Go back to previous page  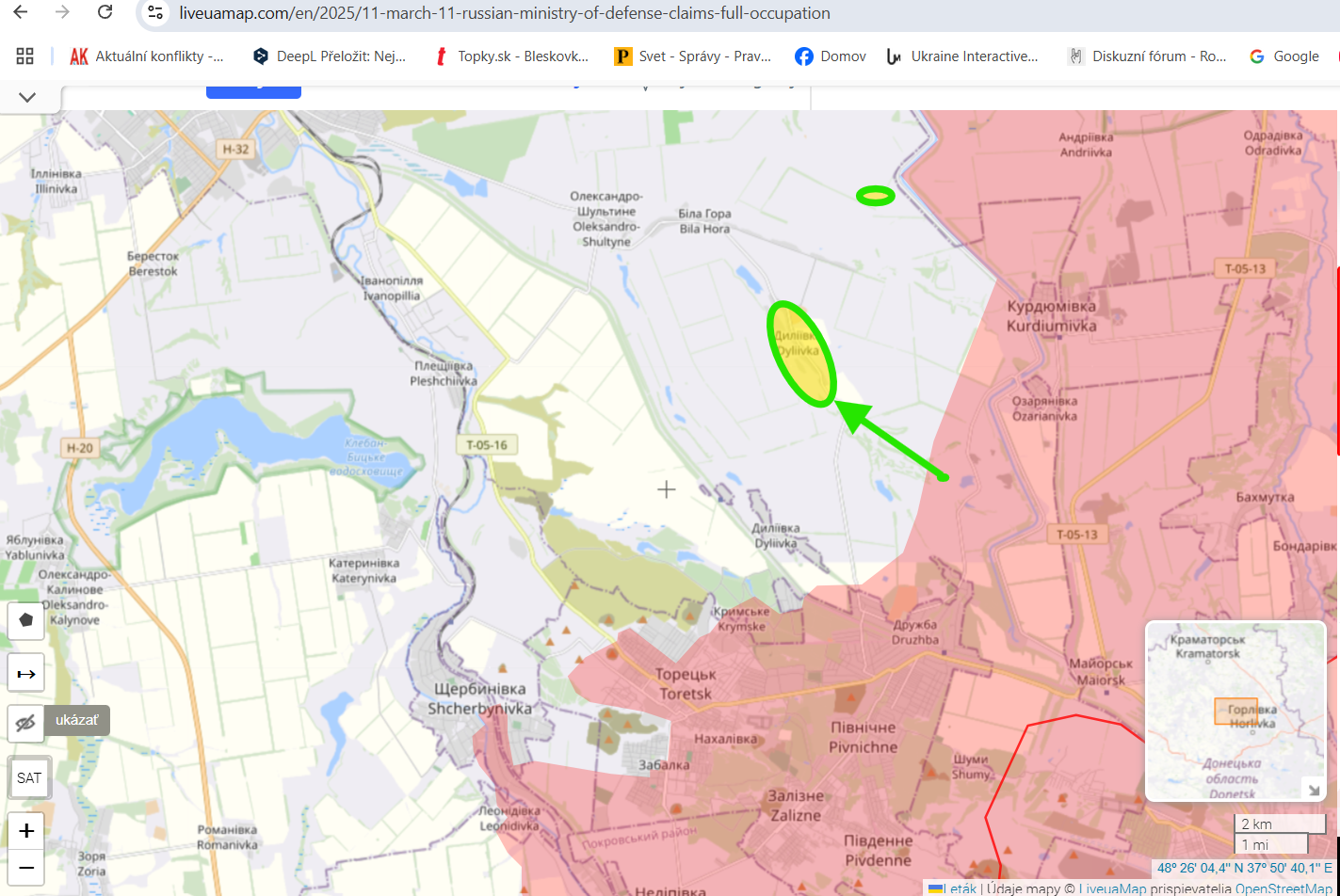click(x=20, y=13)
